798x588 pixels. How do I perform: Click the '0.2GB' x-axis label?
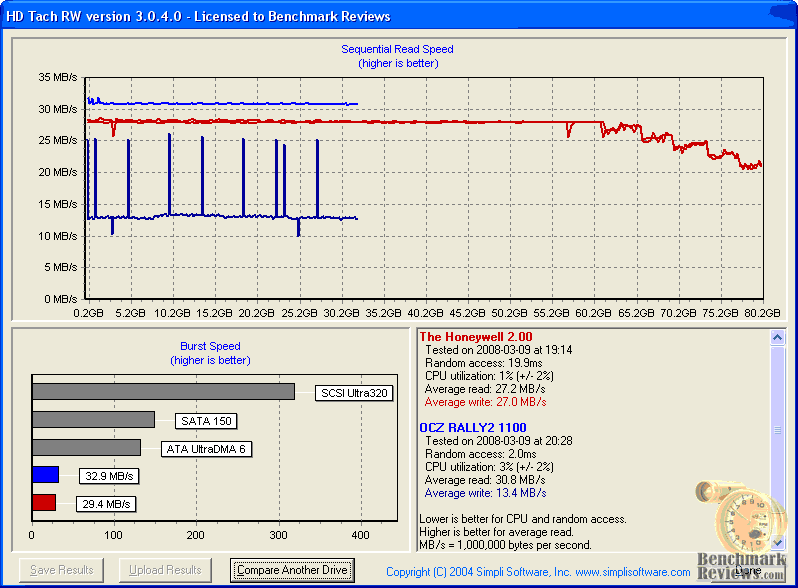point(88,313)
